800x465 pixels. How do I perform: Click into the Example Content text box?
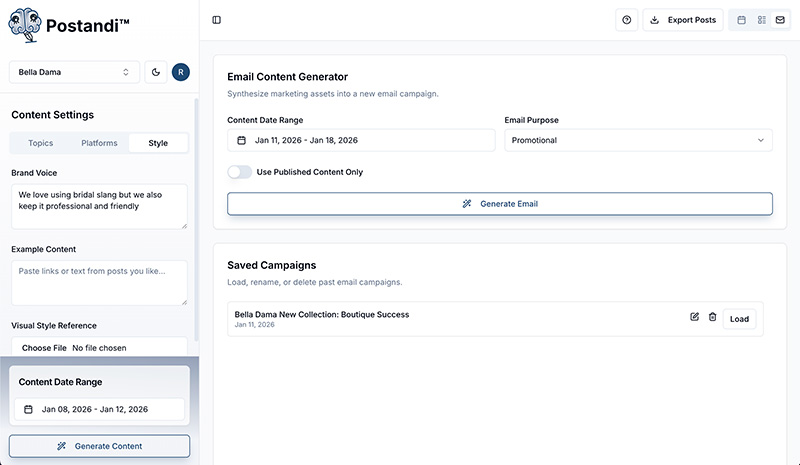[x=99, y=282]
